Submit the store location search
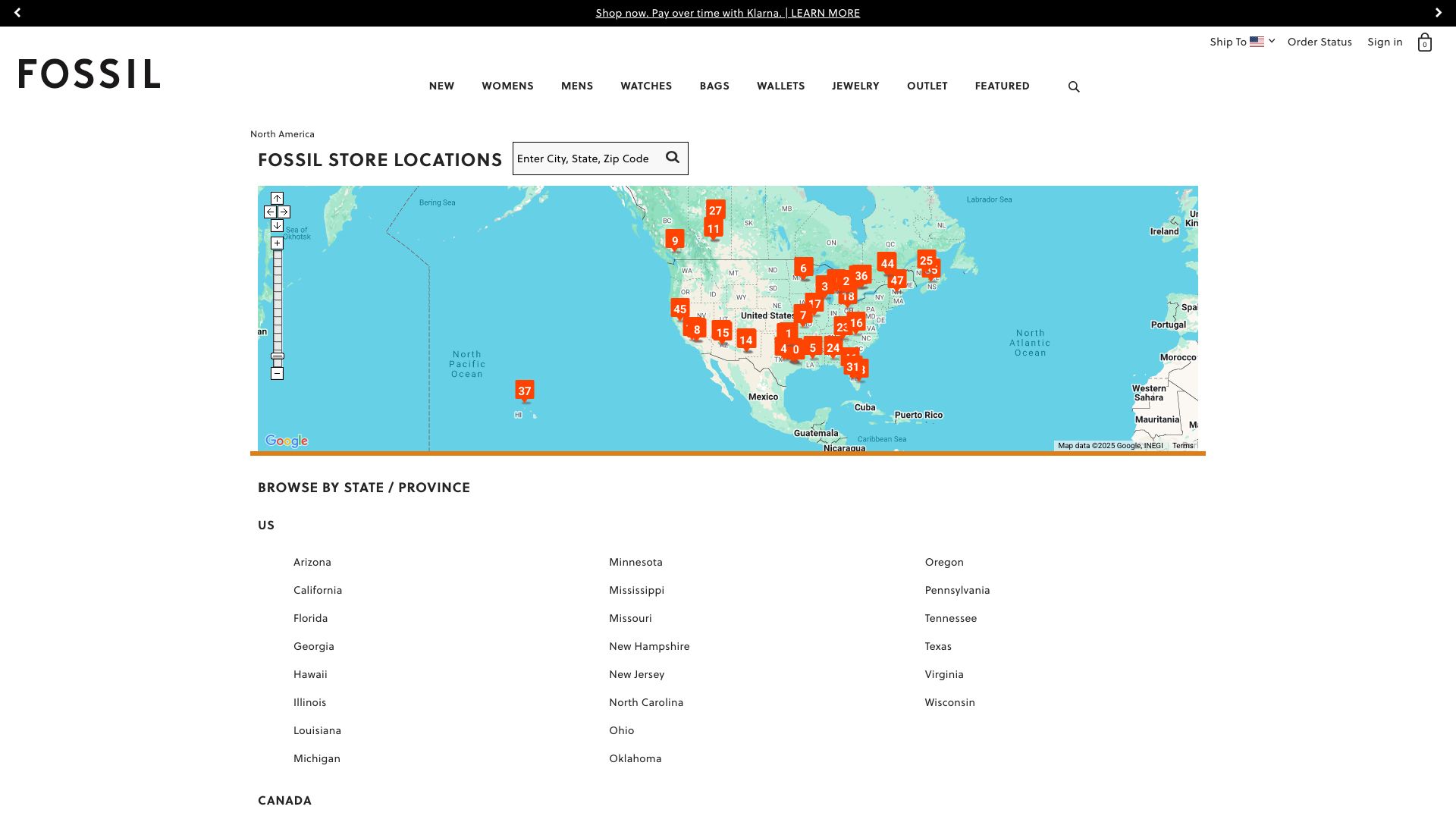The image size is (1456, 819). (x=673, y=158)
